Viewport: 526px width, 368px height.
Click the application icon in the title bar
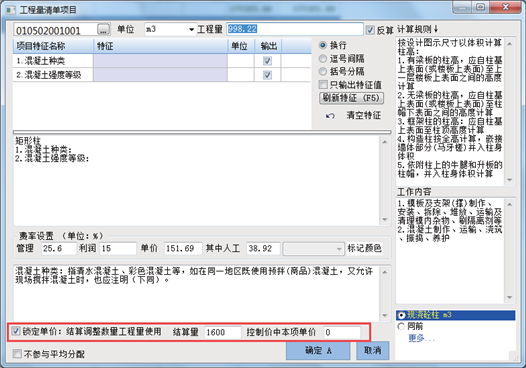coord(11,10)
